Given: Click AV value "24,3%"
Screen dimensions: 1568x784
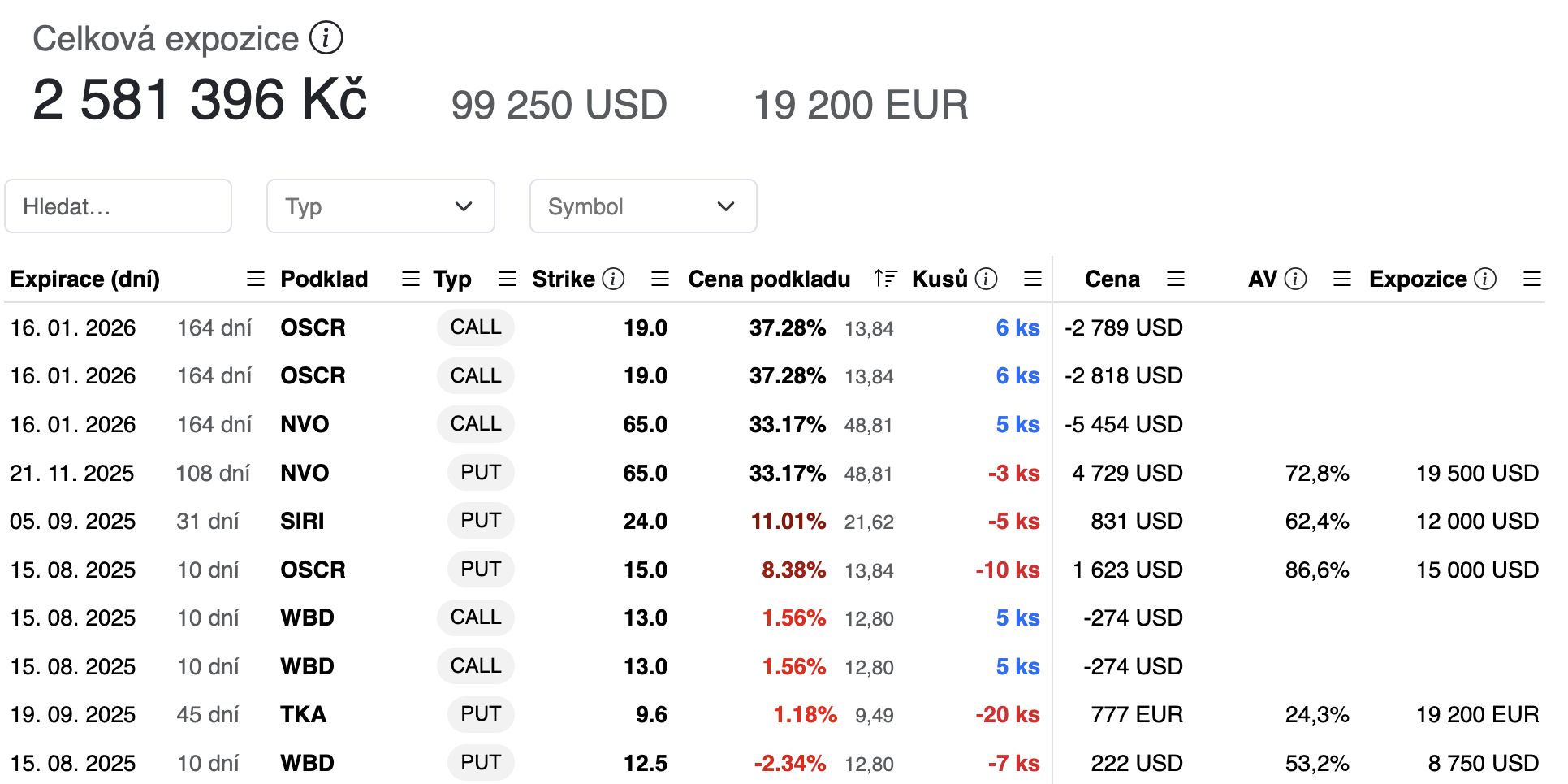Looking at the screenshot, I should pos(1317,714).
